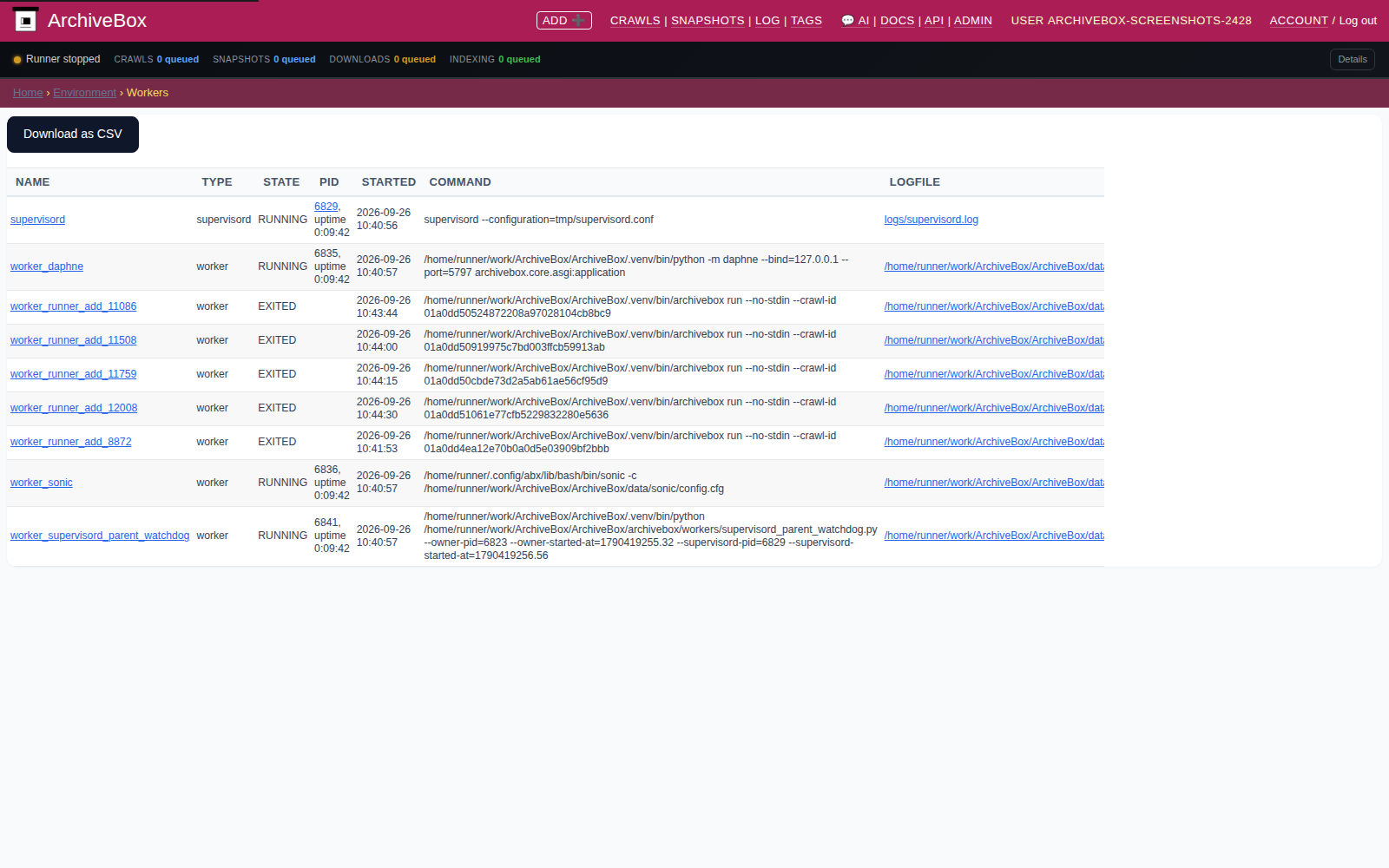Open worker_runner_add_8872 link
1389x868 pixels.
pos(71,442)
